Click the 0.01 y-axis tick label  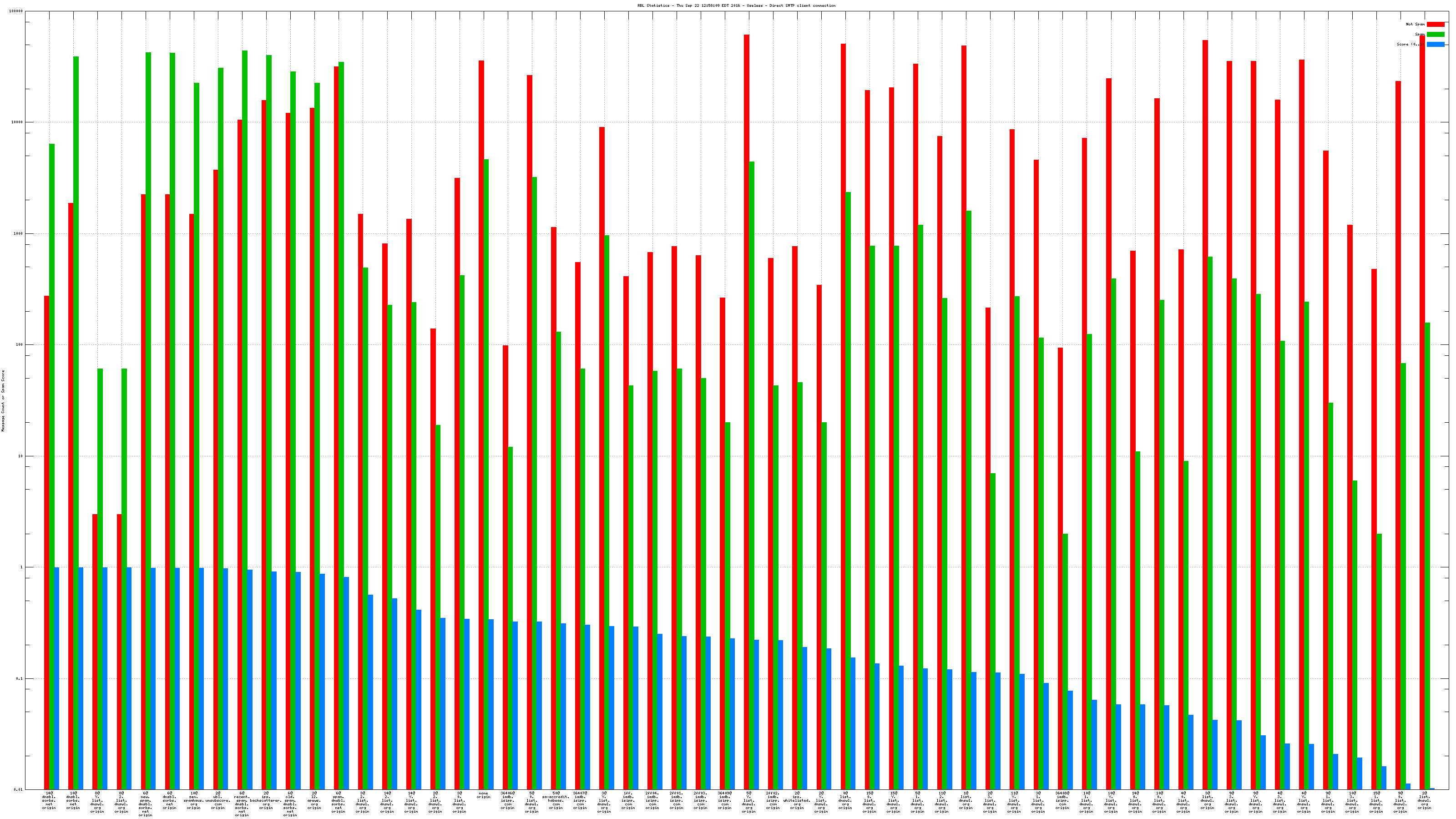point(19,789)
